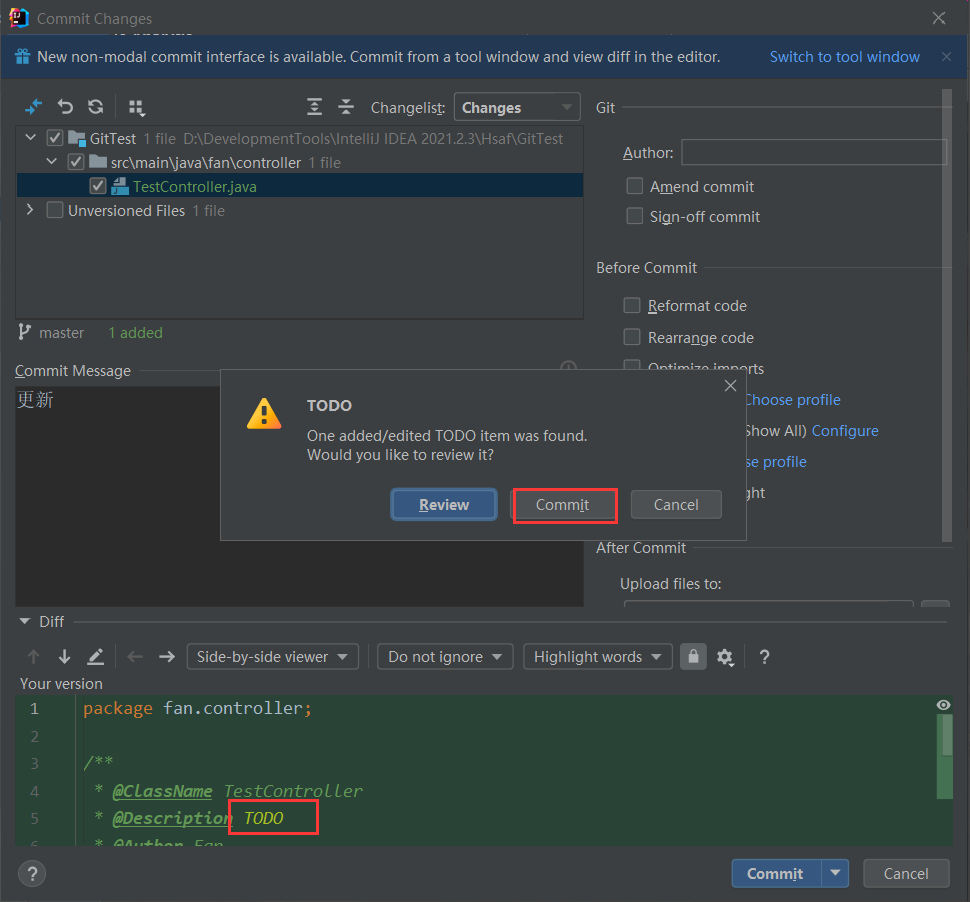The width and height of the screenshot is (970, 902).
Task: Uncheck the src\main\java\fan\controller checkbox
Action: (75, 162)
